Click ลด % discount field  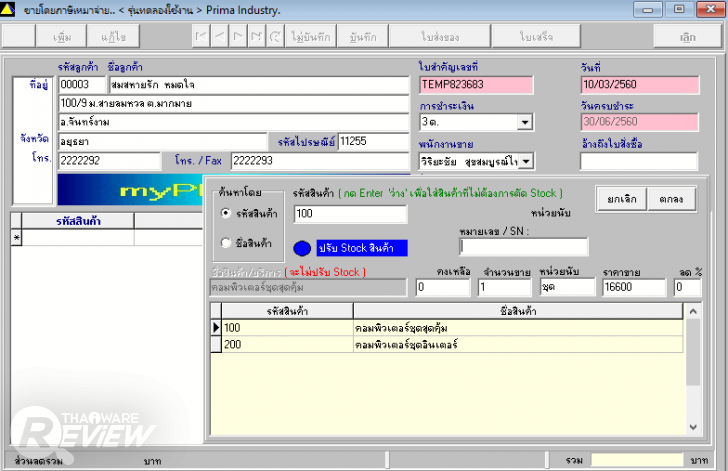pyautogui.click(x=687, y=287)
